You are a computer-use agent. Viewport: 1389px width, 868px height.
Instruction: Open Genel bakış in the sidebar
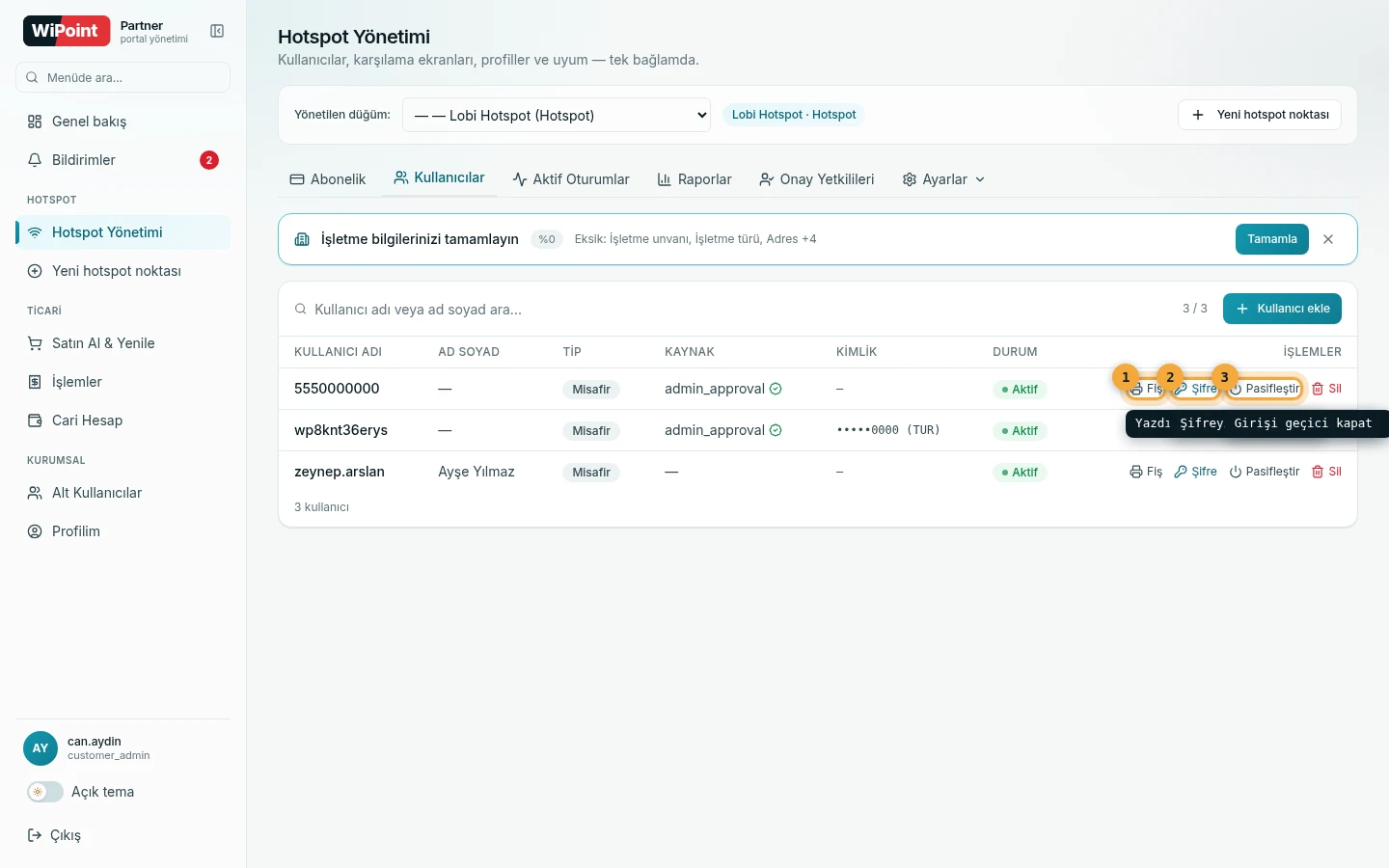(x=123, y=122)
